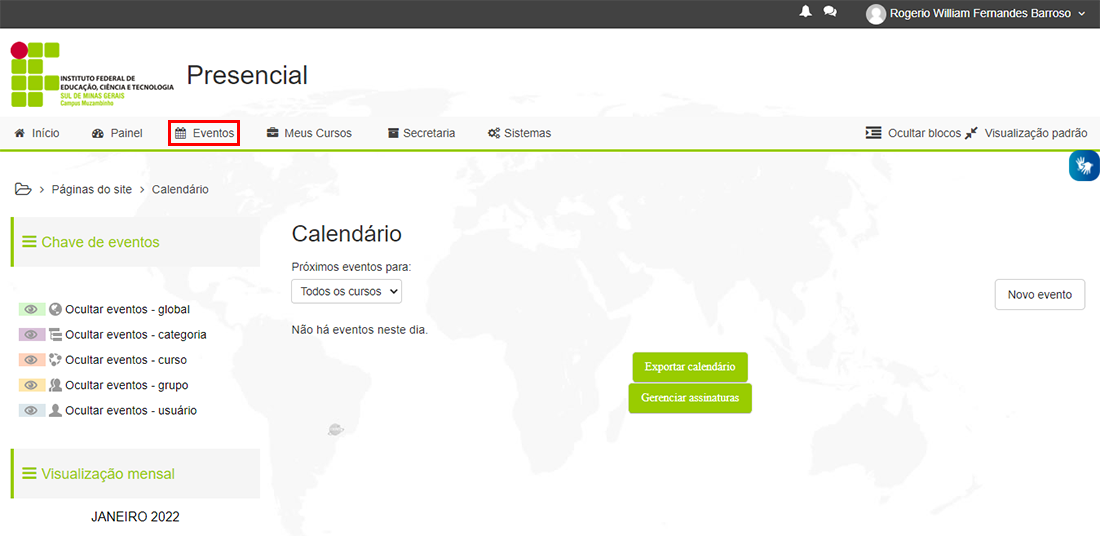Click Ocultar eventos - categoria link
The height and width of the screenshot is (536, 1100).
click(x=136, y=335)
